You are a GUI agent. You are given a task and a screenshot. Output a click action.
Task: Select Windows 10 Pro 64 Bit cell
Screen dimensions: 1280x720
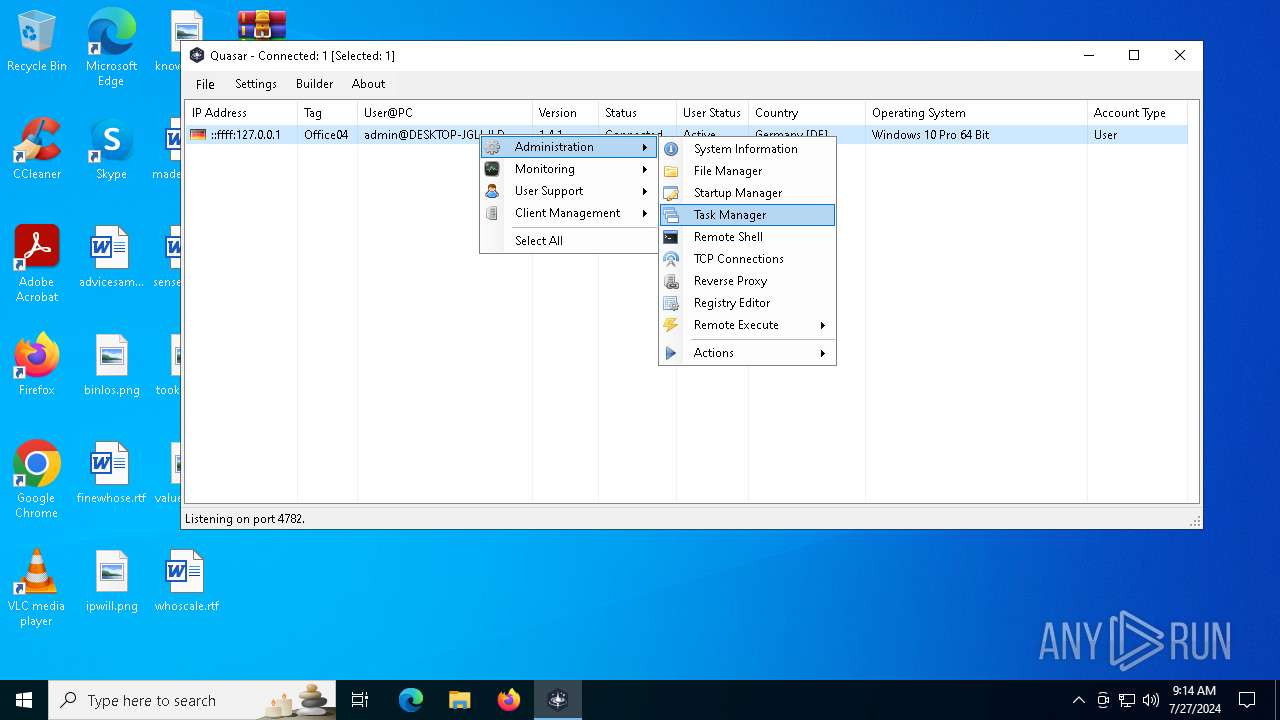point(930,135)
